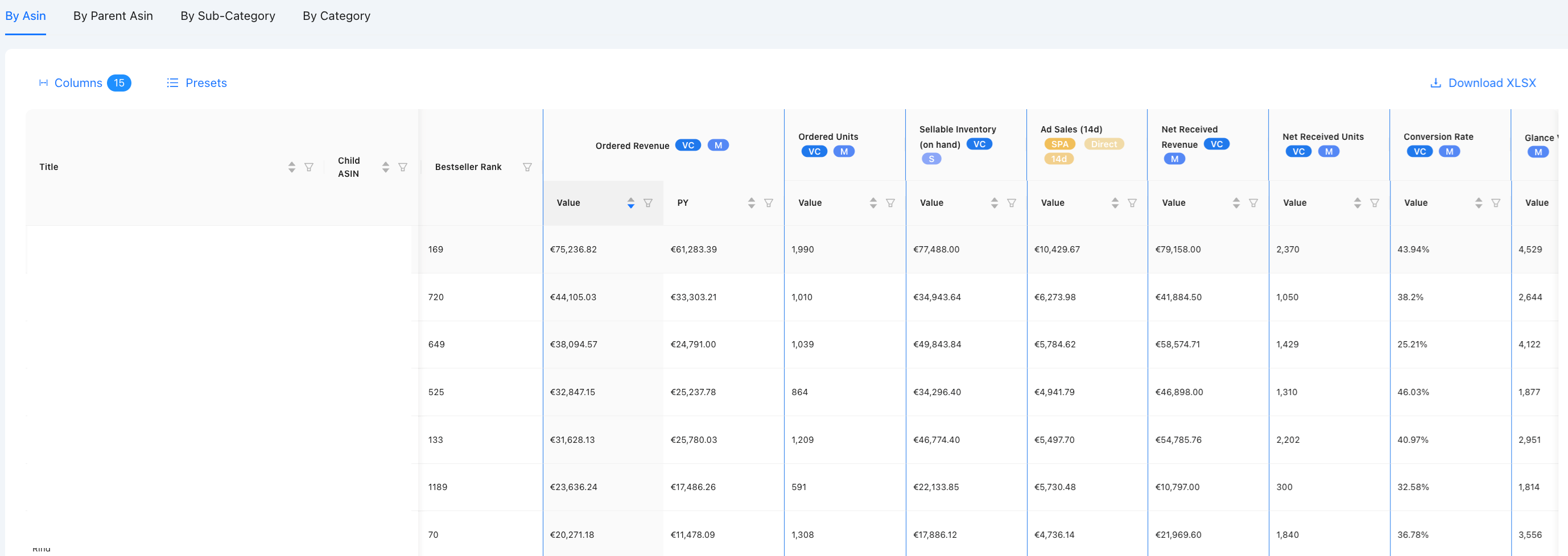Toggle M badge on Ordered Revenue
Viewport: 1568px width, 556px height.
(x=717, y=145)
